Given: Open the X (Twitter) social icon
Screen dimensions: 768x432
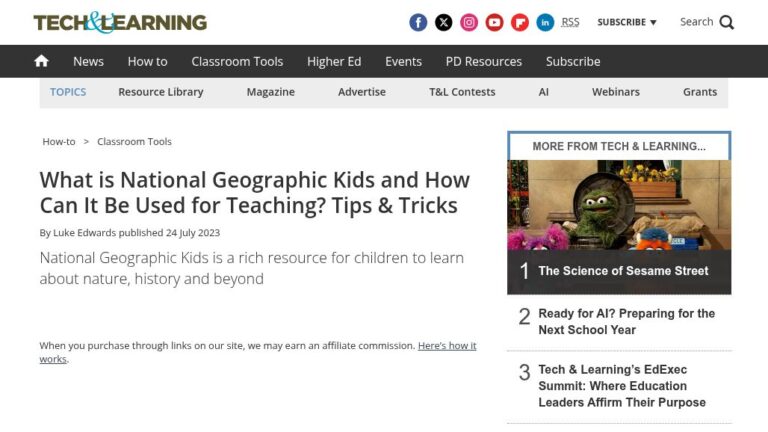Looking at the screenshot, I should click(x=443, y=23).
